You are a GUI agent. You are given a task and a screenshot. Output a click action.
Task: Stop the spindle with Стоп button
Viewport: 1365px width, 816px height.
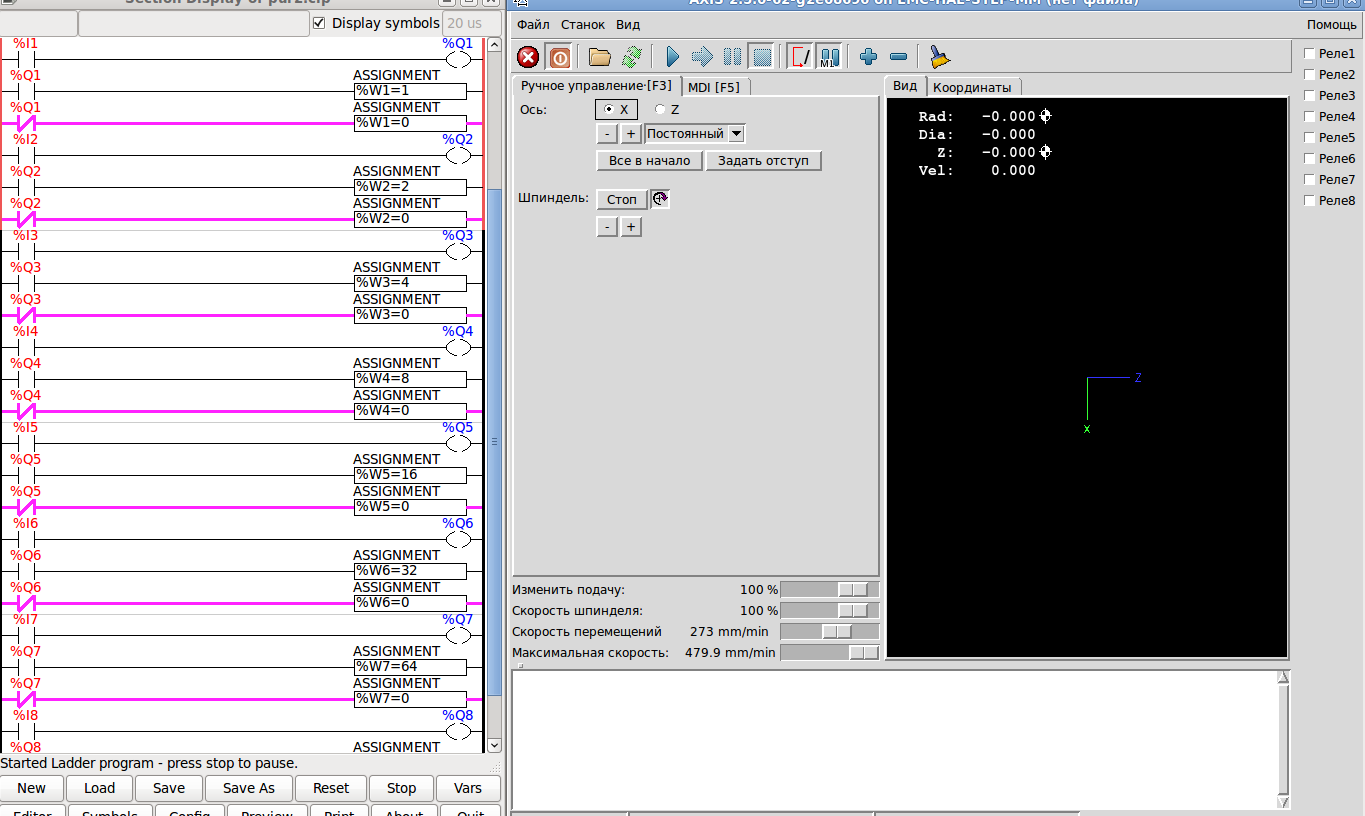point(622,199)
